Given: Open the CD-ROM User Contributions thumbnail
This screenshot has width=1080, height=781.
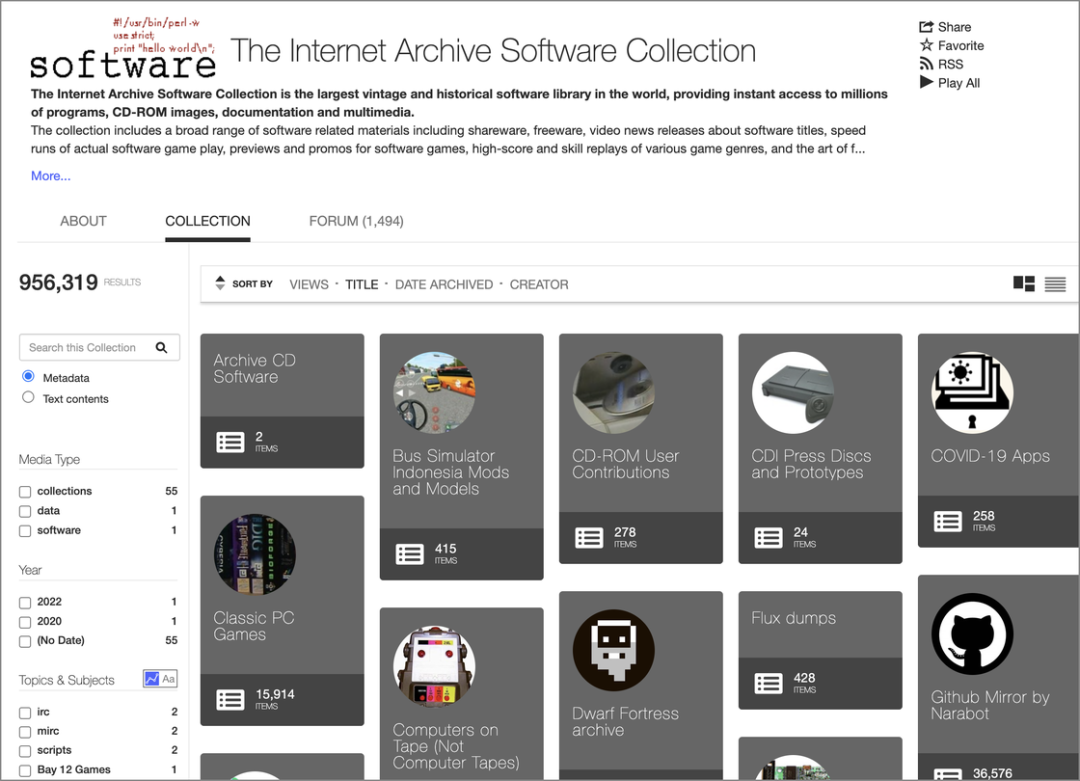Looking at the screenshot, I should pyautogui.click(x=614, y=393).
